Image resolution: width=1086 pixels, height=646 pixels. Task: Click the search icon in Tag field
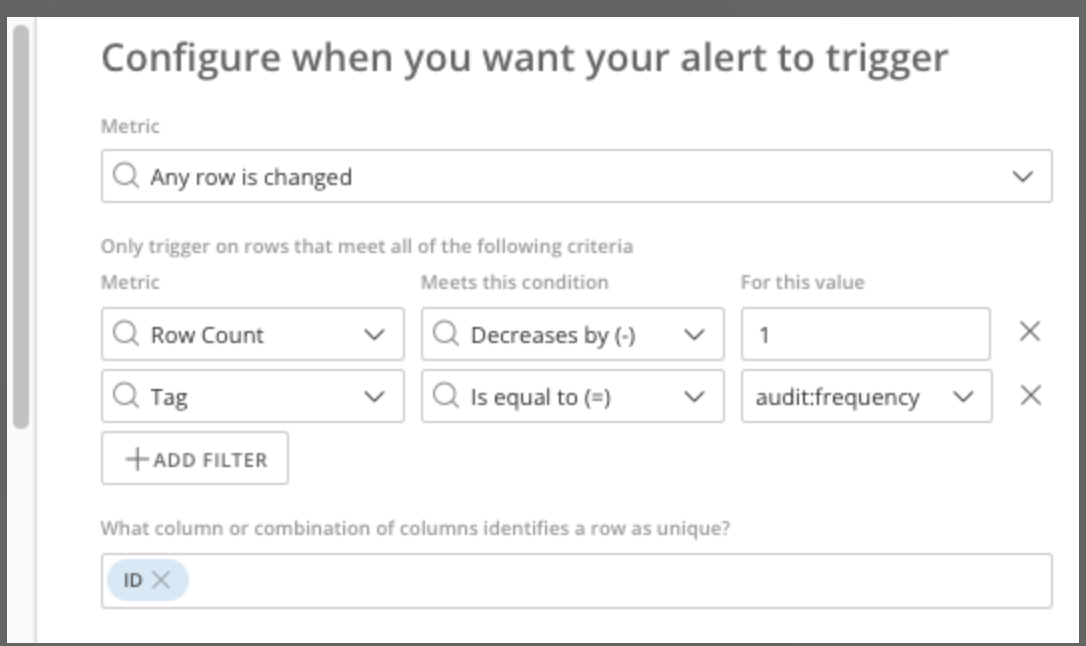point(126,396)
